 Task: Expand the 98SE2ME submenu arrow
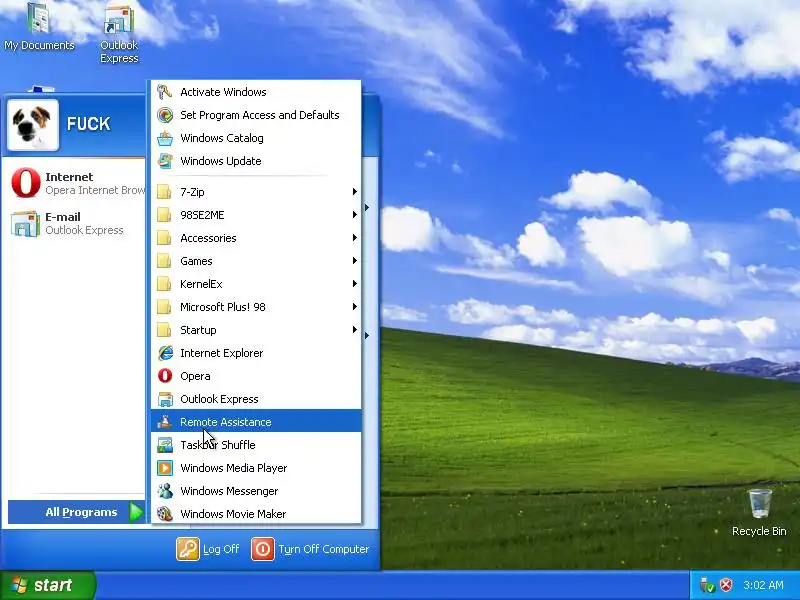click(354, 215)
